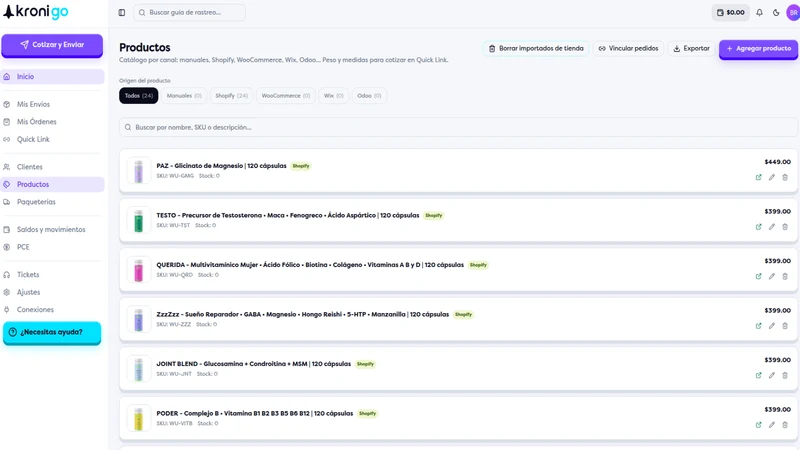The image size is (800, 450).
Task: Click the PAZ product thumbnail
Action: (x=138, y=170)
